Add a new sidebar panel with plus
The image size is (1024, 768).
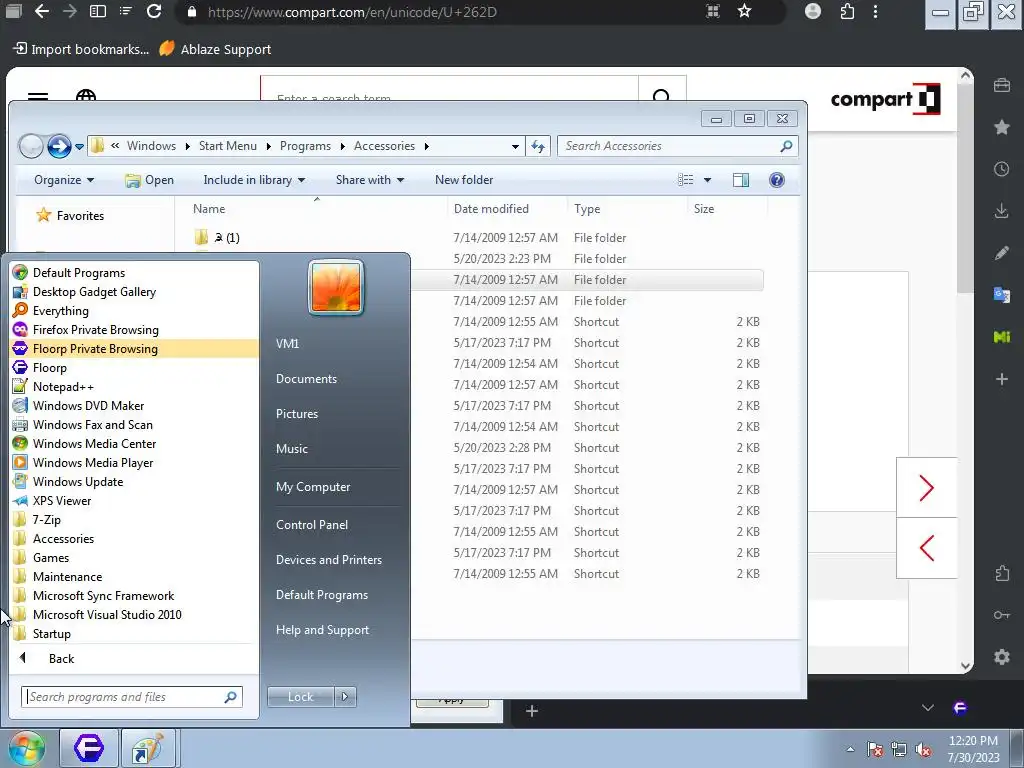1002,379
